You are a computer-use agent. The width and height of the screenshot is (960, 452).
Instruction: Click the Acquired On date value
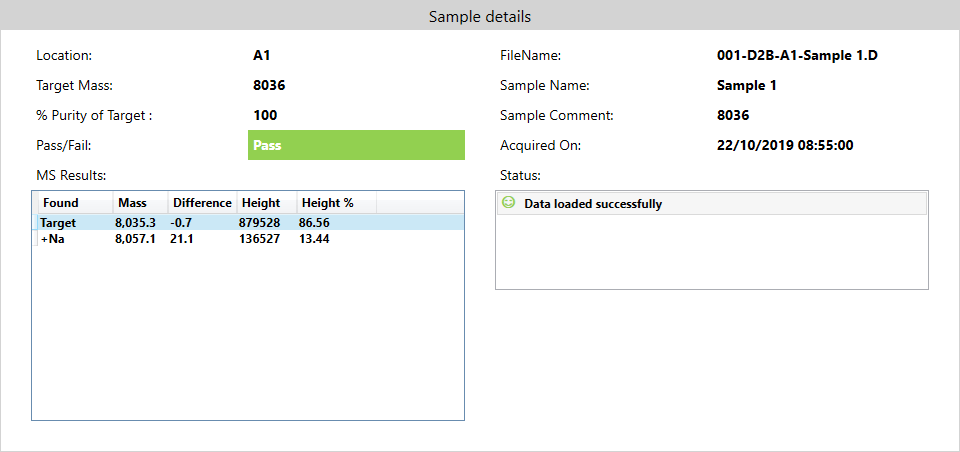785,146
